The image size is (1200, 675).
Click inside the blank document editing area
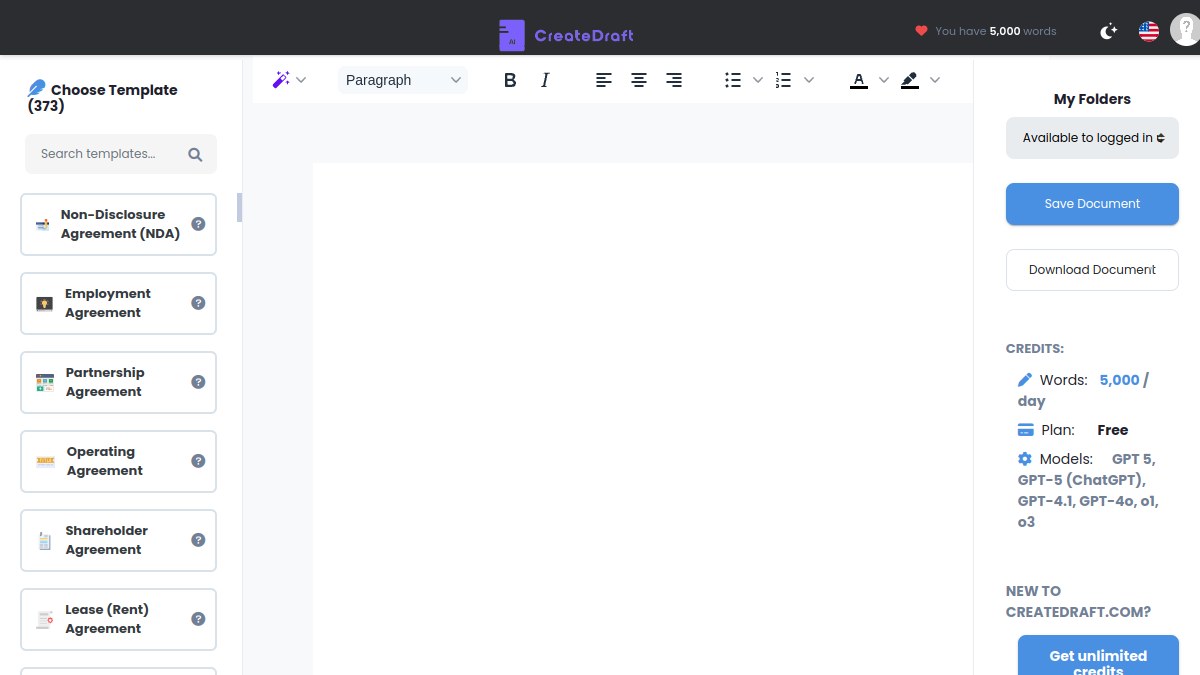[643, 418]
